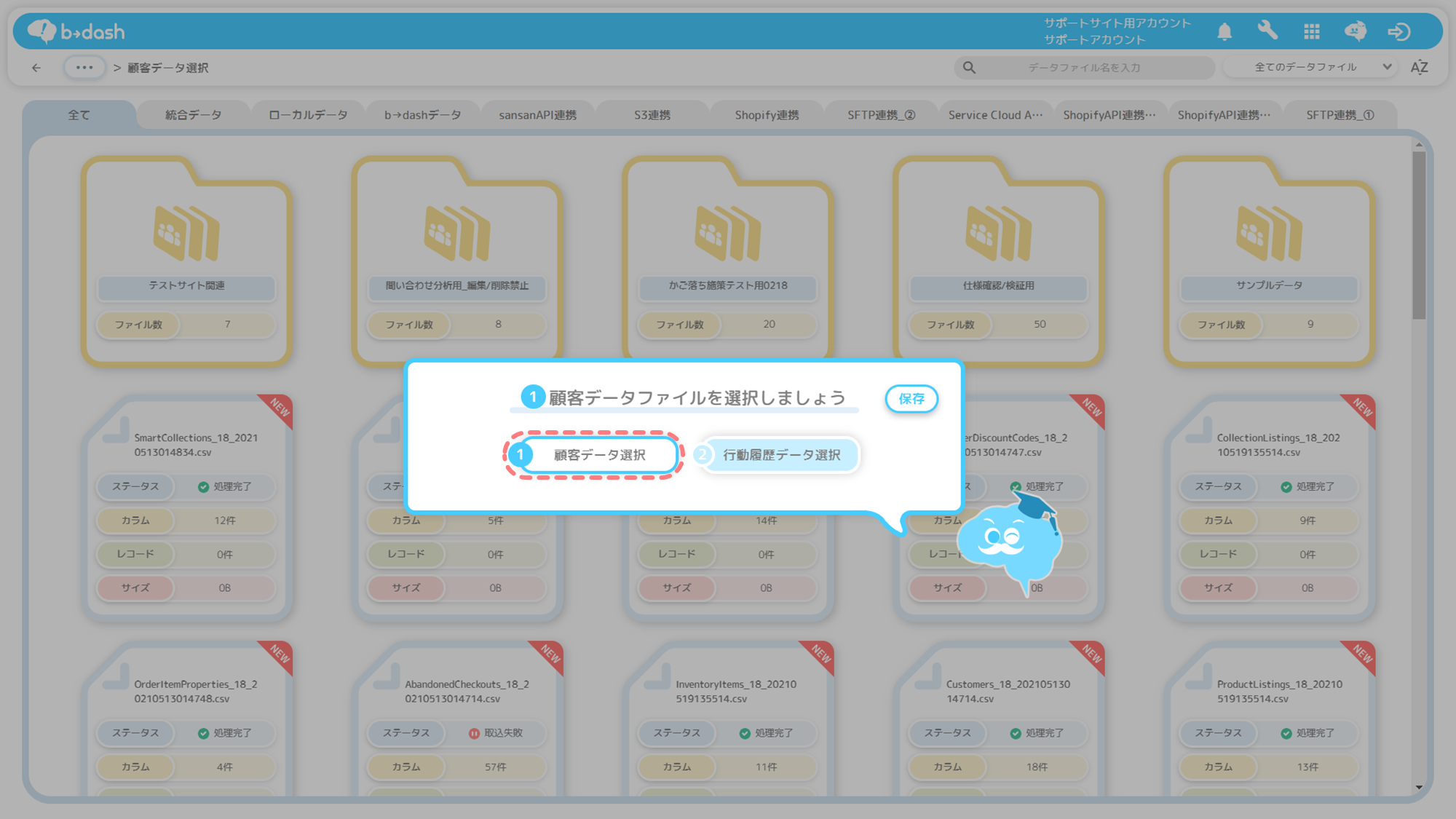The width and height of the screenshot is (1456, 819).
Task: Select step 2 行動履歴データ選択
Action: (x=780, y=455)
